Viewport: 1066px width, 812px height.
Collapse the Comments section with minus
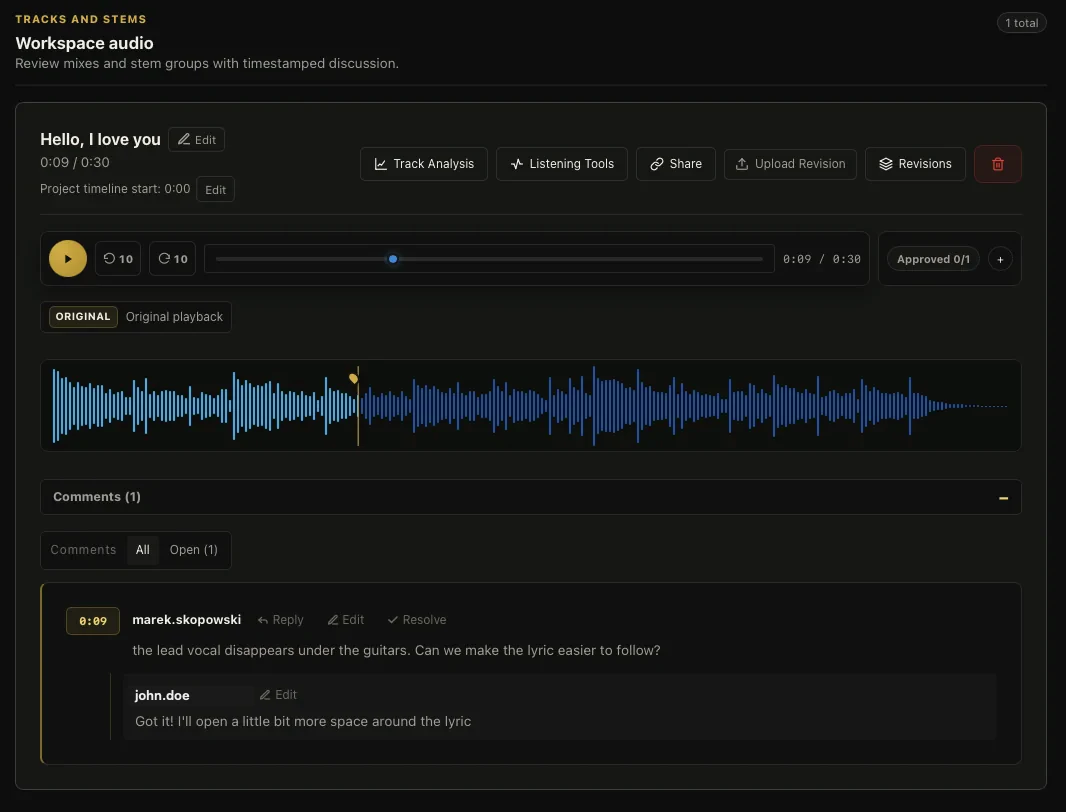click(1003, 498)
